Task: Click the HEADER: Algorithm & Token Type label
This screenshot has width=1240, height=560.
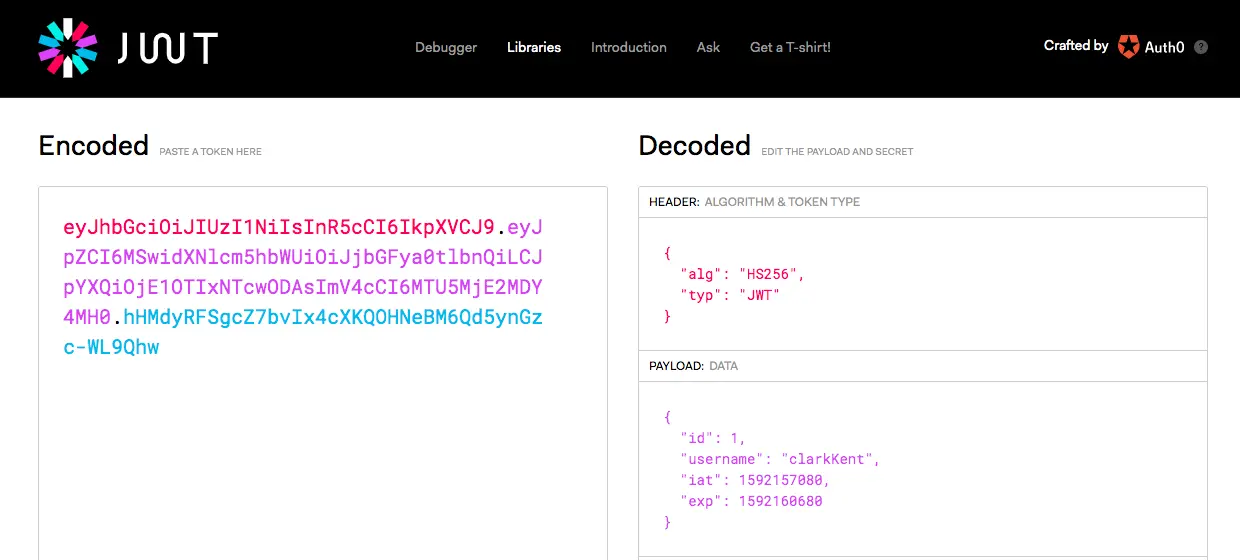Action: click(754, 202)
